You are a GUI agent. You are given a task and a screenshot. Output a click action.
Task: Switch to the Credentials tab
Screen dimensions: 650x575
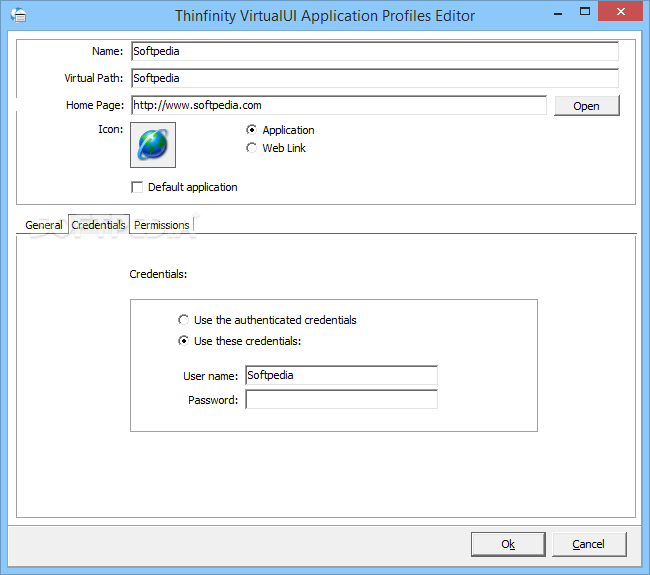point(99,225)
